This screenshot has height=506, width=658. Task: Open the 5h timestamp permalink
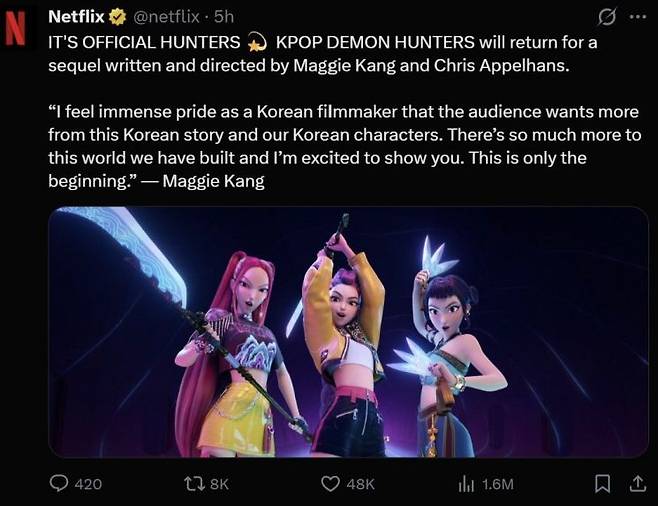(x=224, y=17)
